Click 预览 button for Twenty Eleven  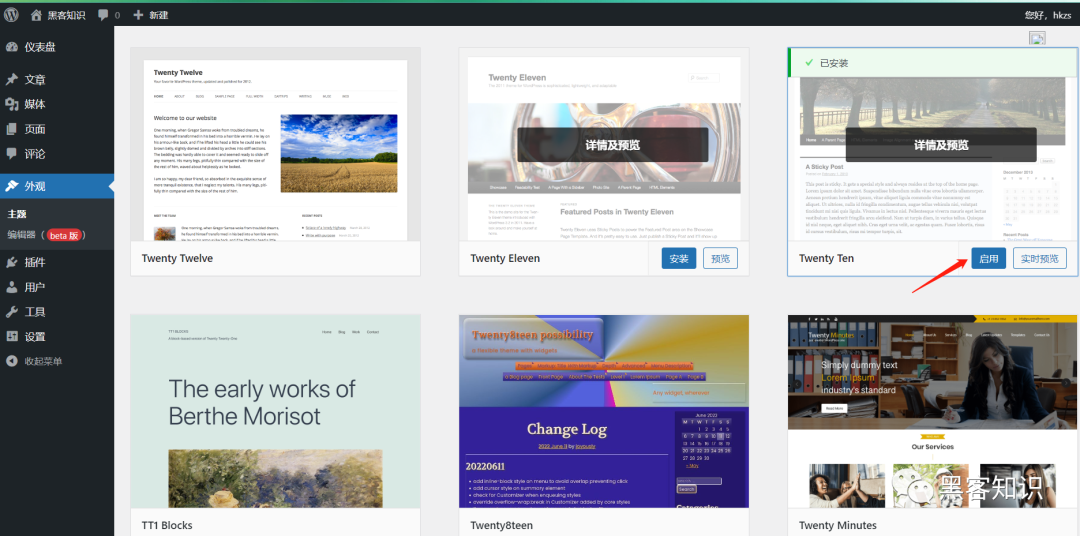[x=720, y=258]
